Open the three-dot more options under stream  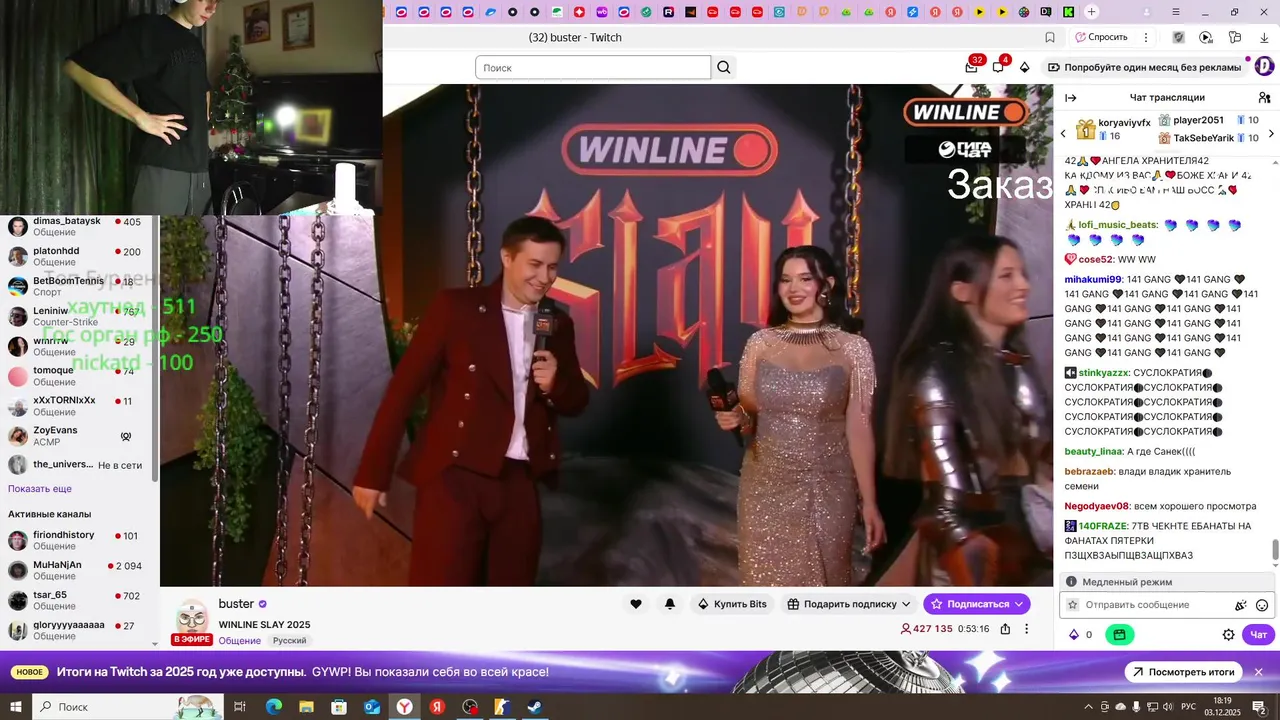[1027, 629]
